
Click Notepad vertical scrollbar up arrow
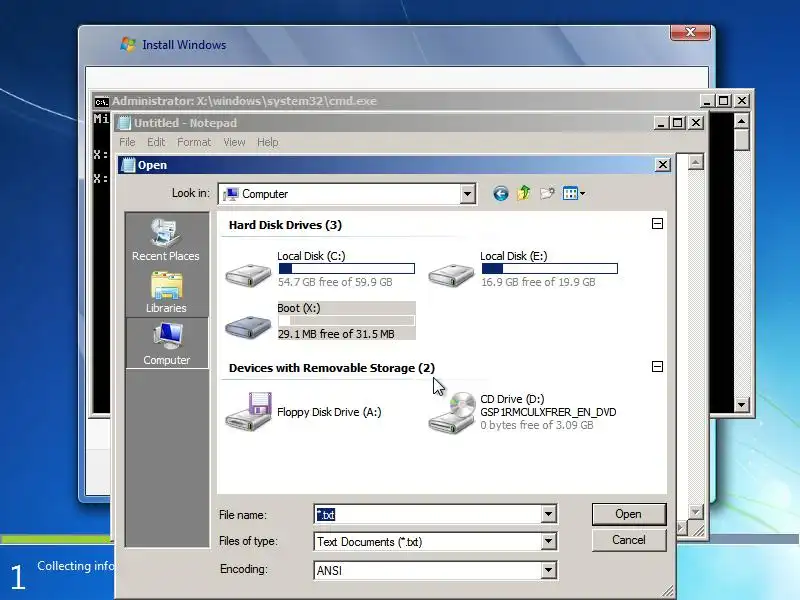695,162
